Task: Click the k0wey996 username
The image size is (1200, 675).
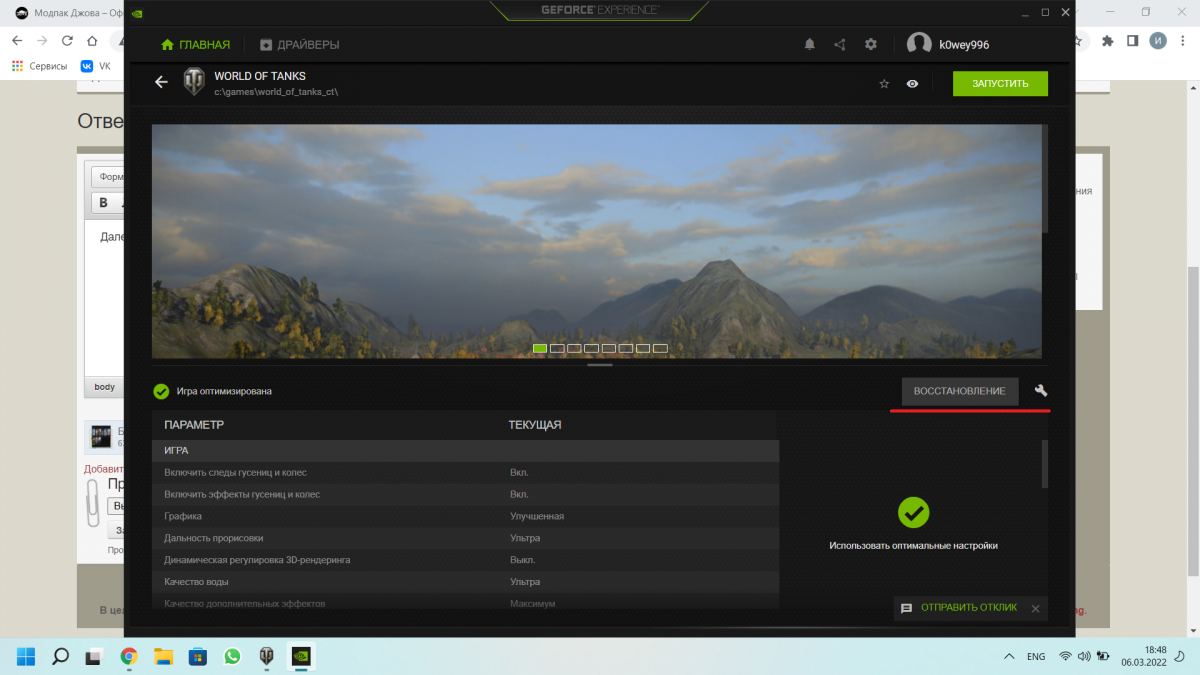Action: pyautogui.click(x=965, y=45)
